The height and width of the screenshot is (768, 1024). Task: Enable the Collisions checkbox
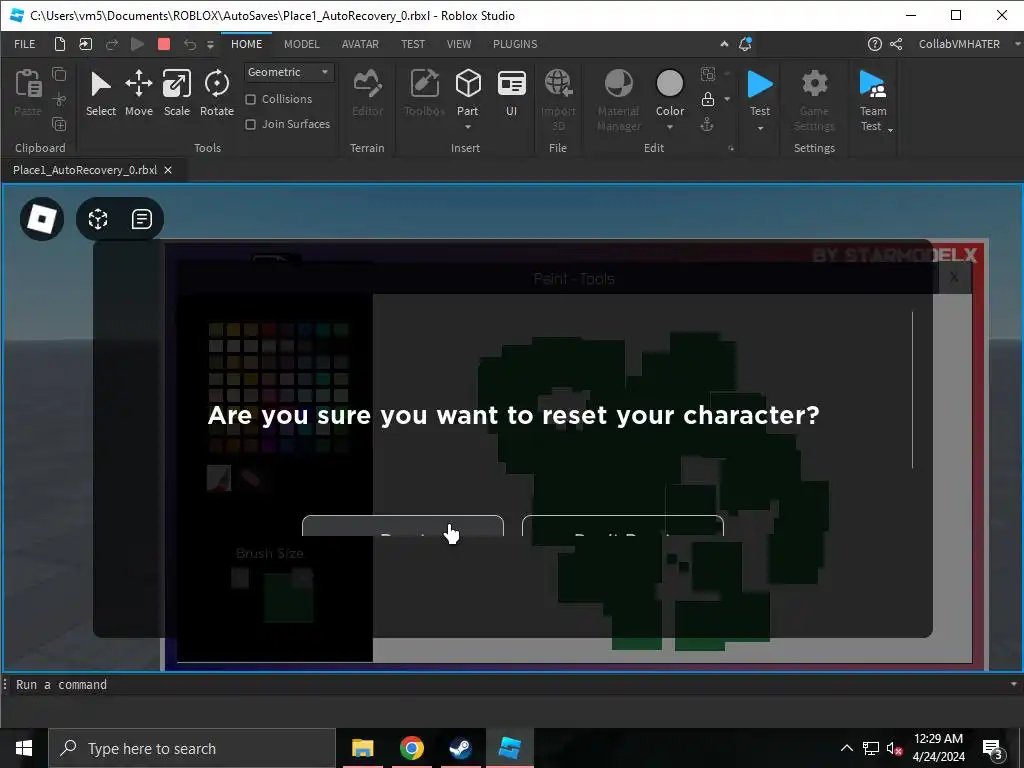coord(250,99)
